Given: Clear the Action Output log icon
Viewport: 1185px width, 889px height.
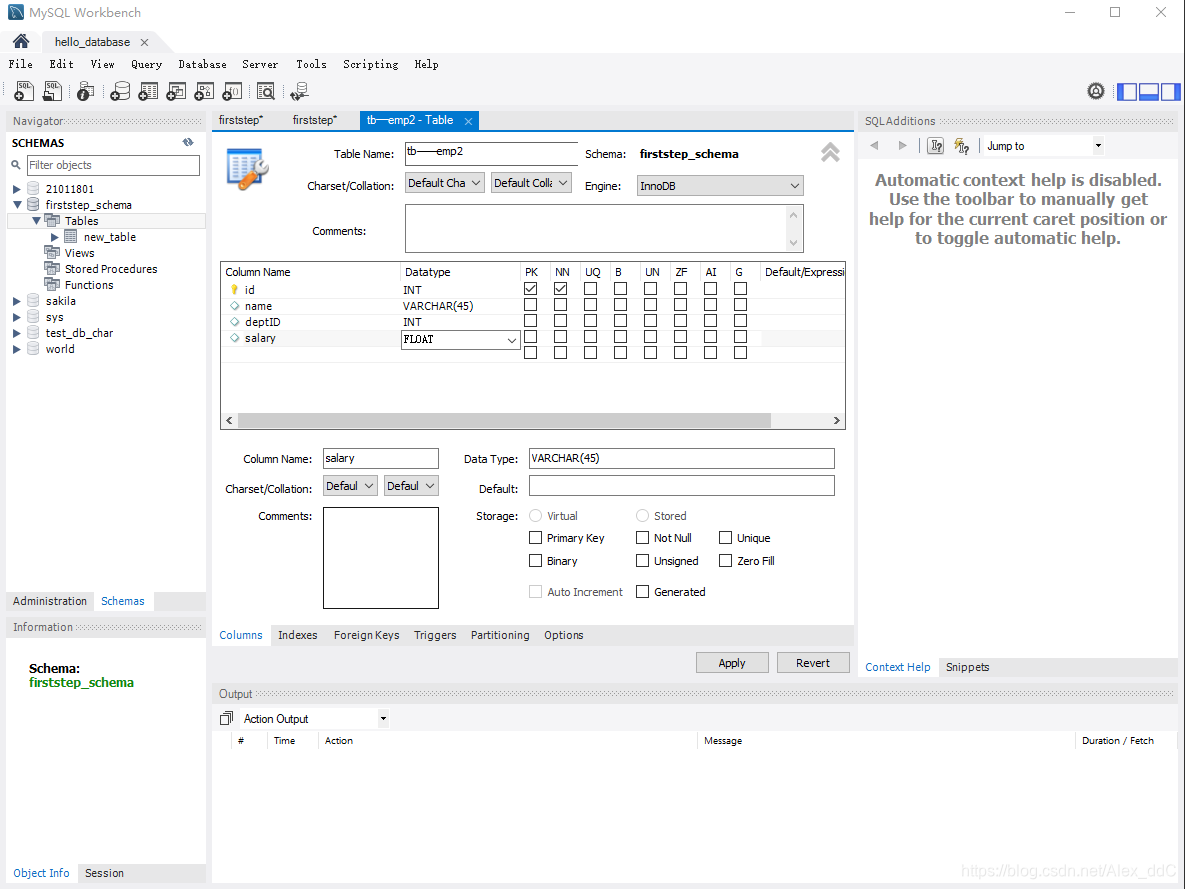Looking at the screenshot, I should 226,718.
